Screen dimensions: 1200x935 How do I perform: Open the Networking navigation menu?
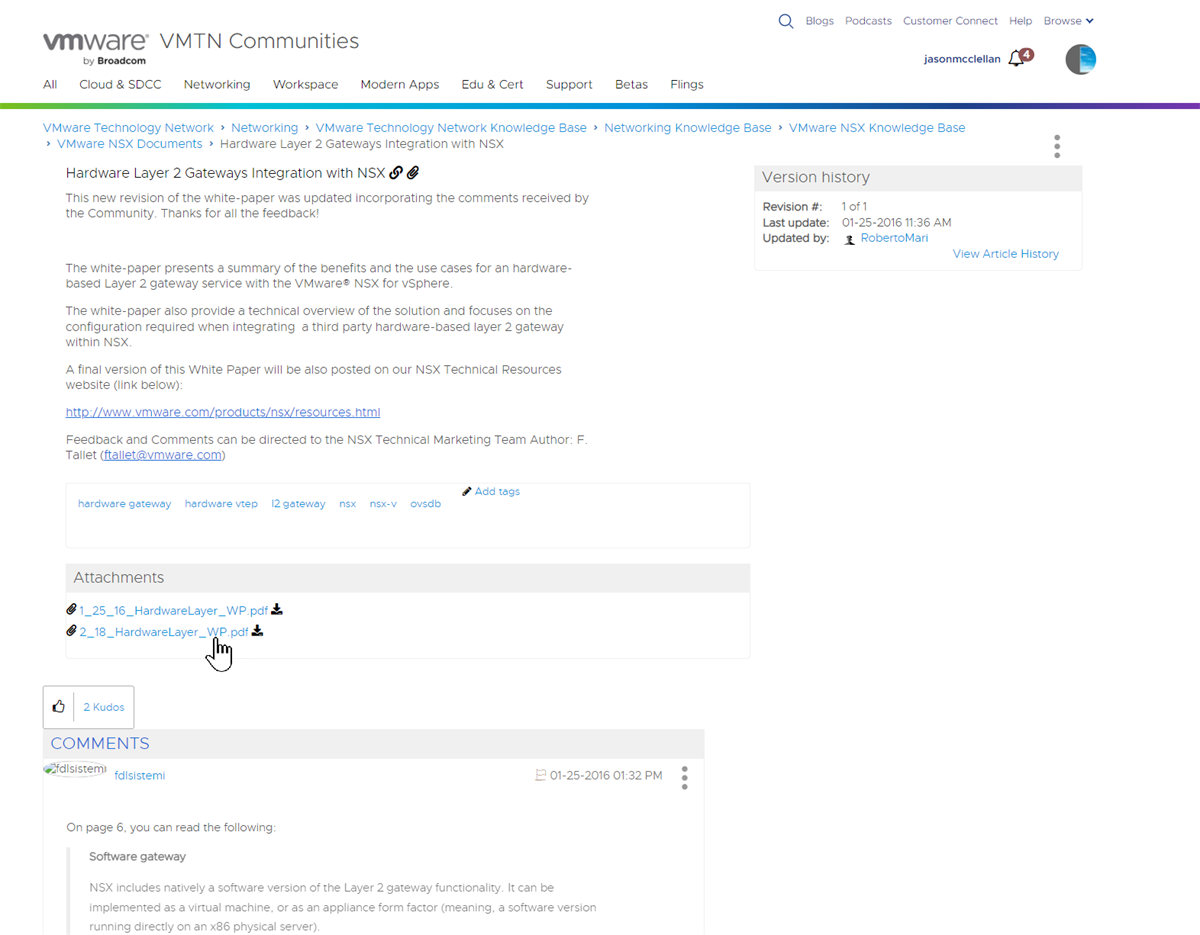[217, 85]
